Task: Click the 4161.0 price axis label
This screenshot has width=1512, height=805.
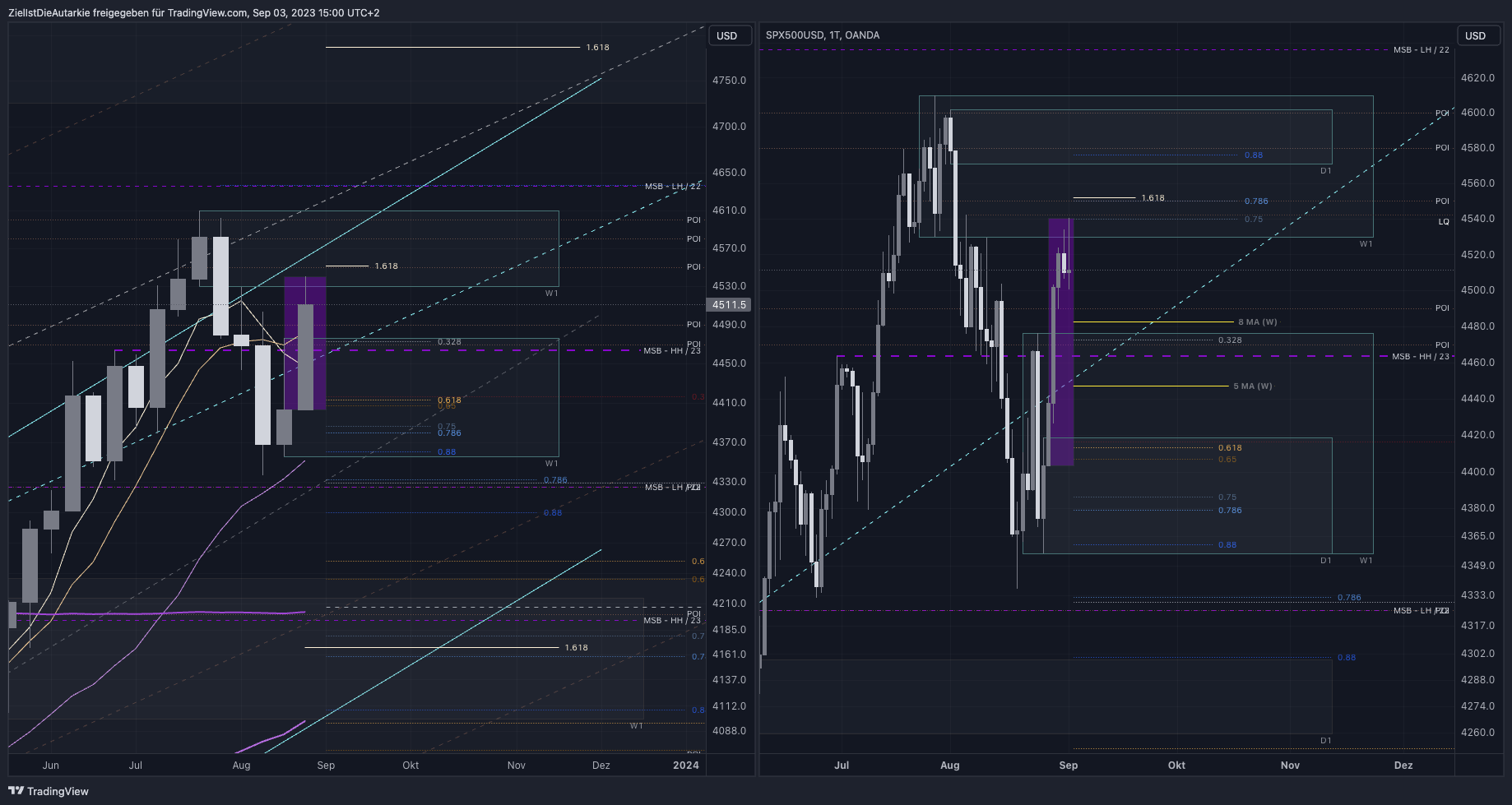Action: coord(730,655)
